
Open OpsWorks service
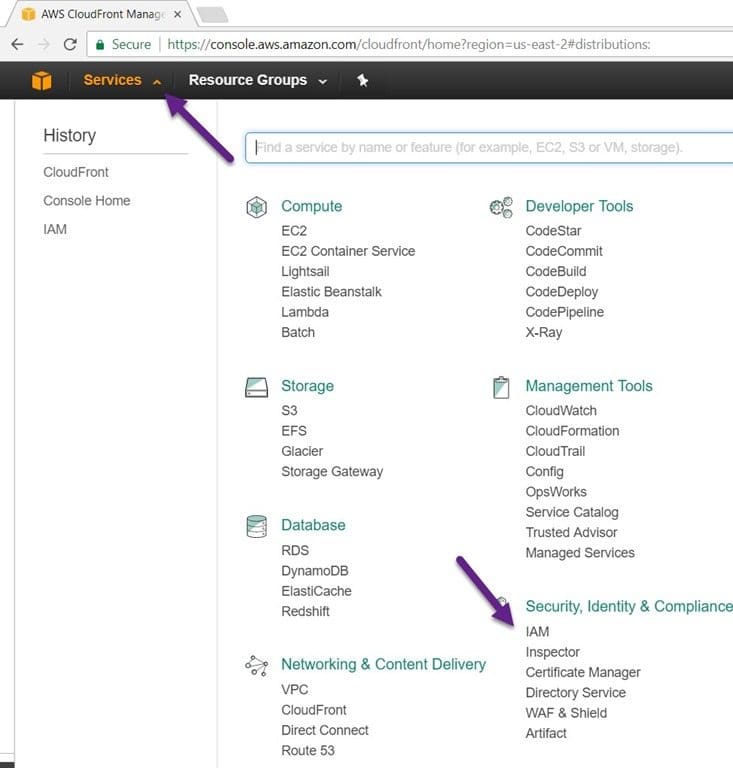556,492
